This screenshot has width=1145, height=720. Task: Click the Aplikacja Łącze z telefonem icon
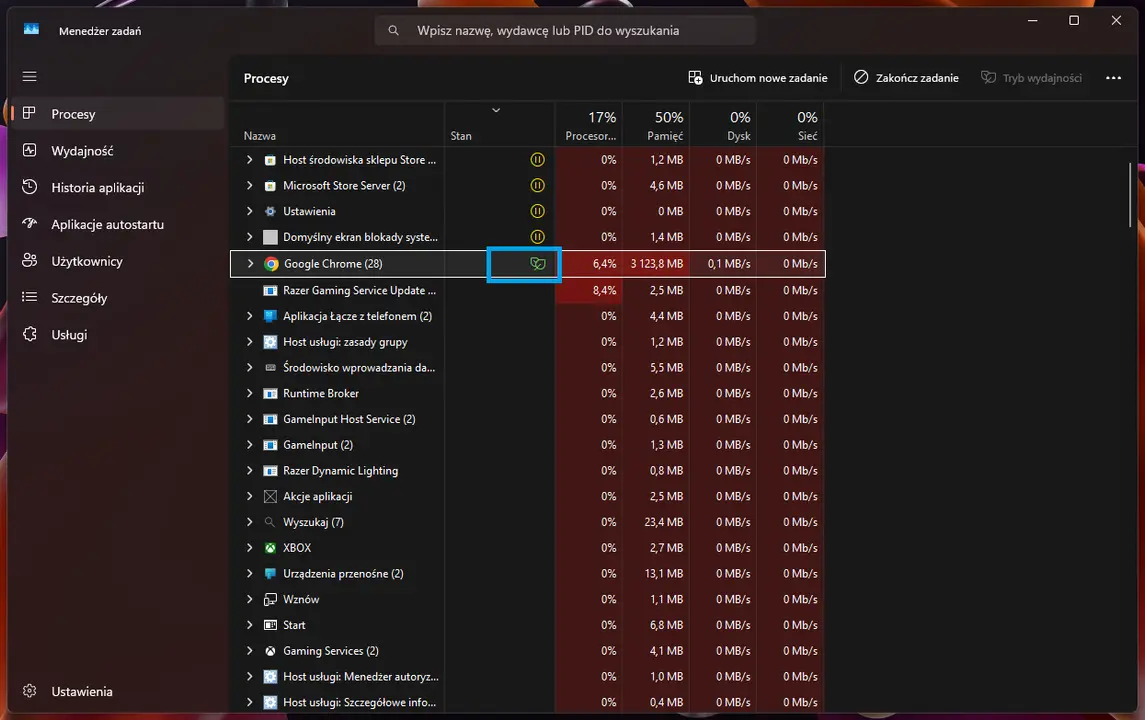pyautogui.click(x=270, y=316)
